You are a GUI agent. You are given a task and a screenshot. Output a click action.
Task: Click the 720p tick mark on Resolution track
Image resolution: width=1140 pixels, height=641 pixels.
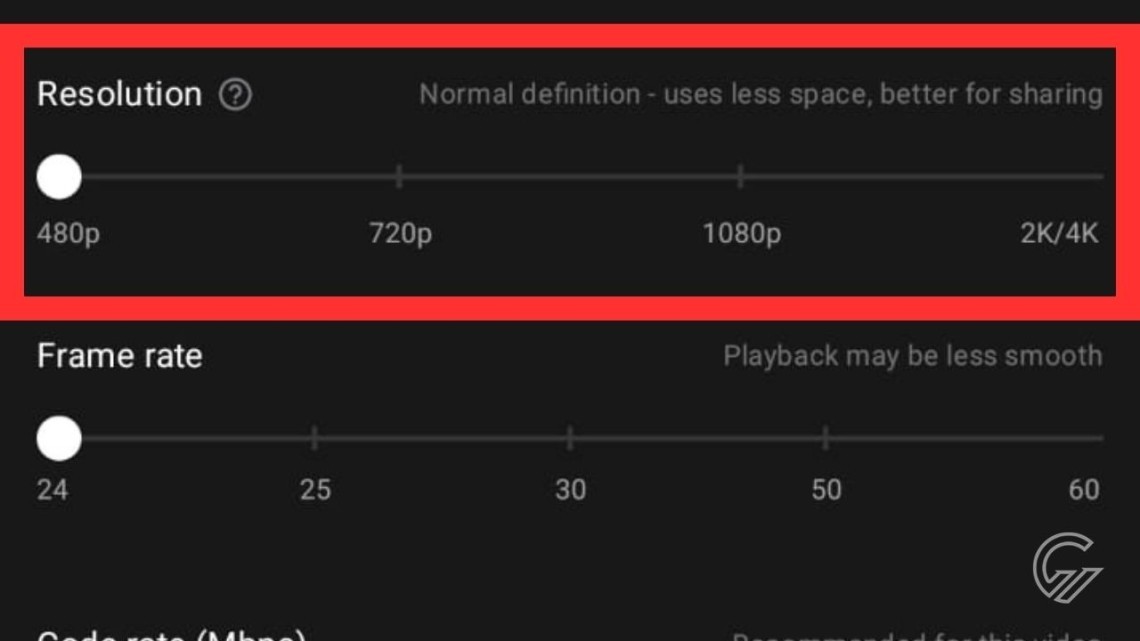pyautogui.click(x=399, y=177)
